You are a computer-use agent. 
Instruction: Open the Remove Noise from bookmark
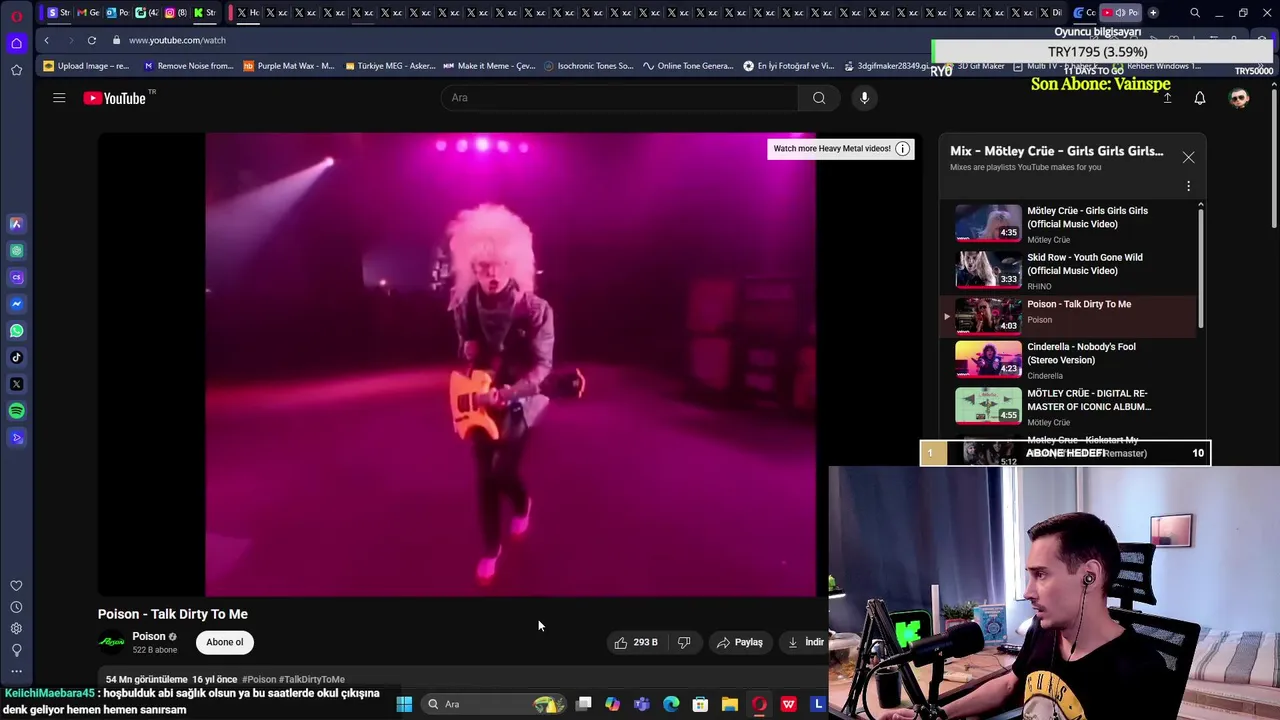pos(188,66)
